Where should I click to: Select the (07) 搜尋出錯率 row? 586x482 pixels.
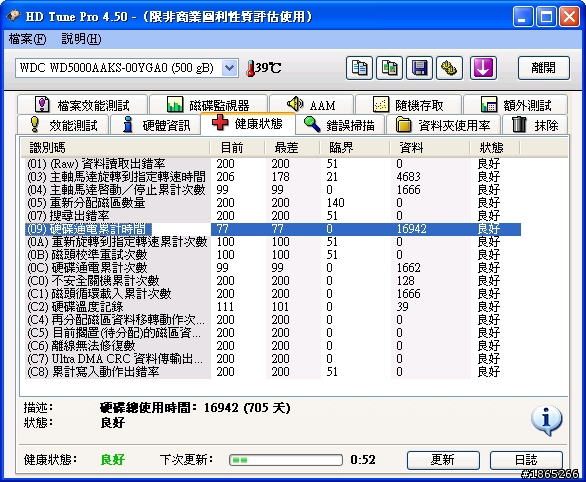[273, 216]
